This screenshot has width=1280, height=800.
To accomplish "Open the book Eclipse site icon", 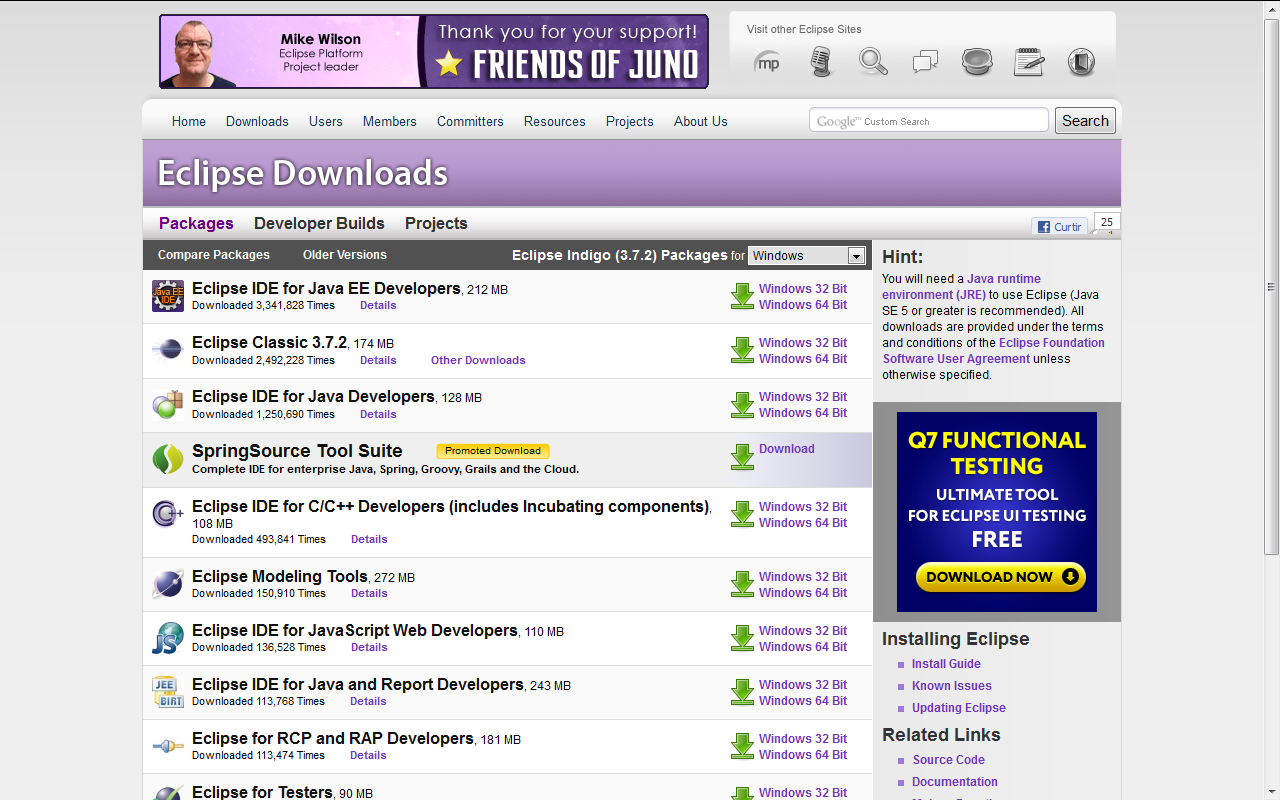I will tap(1081, 62).
